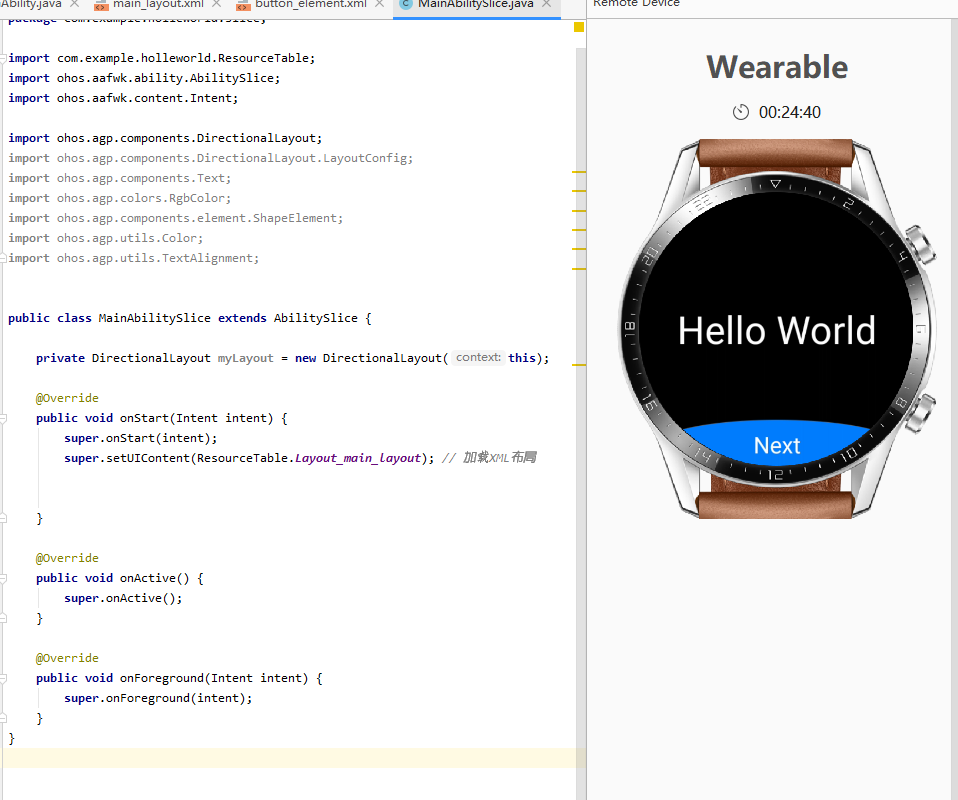The width and height of the screenshot is (958, 800).
Task: Collapse the onStart method fold marker
Action: coord(3,419)
